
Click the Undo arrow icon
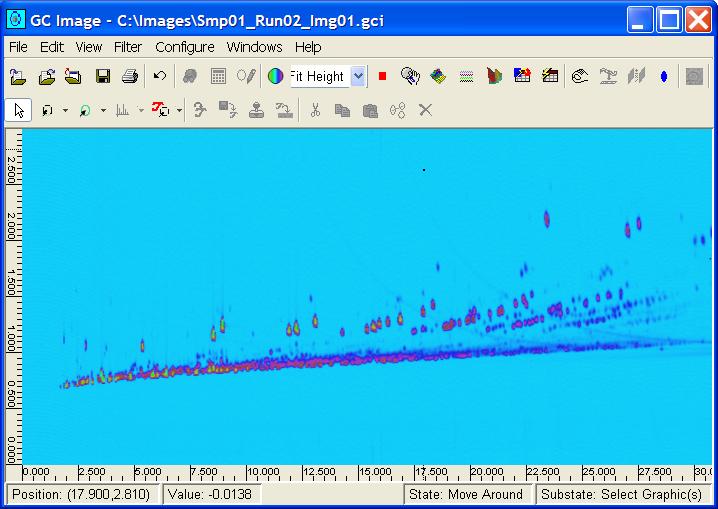coord(160,76)
